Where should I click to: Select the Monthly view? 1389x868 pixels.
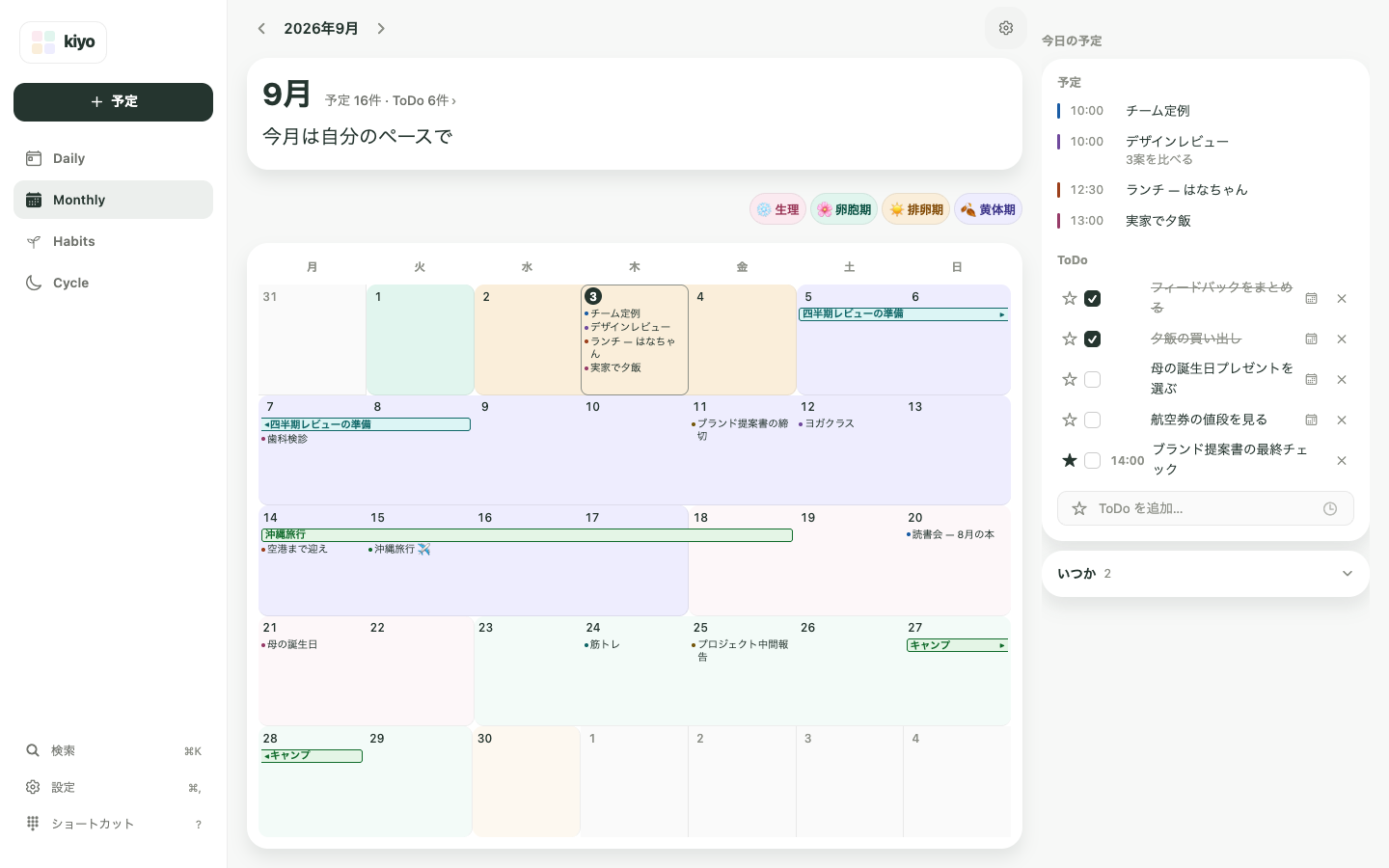pos(113,200)
